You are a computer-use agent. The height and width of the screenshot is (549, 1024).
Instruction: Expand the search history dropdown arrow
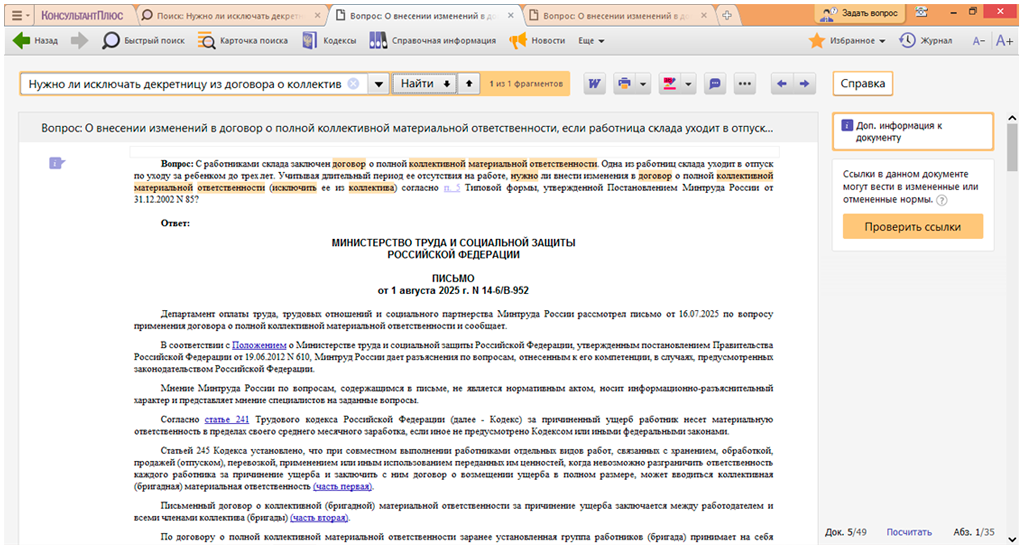(378, 84)
